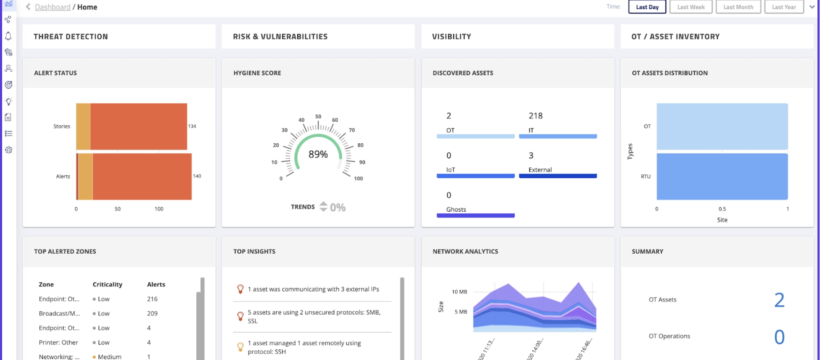This screenshot has height=360, width=820.
Task: Click the Summary panel title
Action: coord(647,251)
